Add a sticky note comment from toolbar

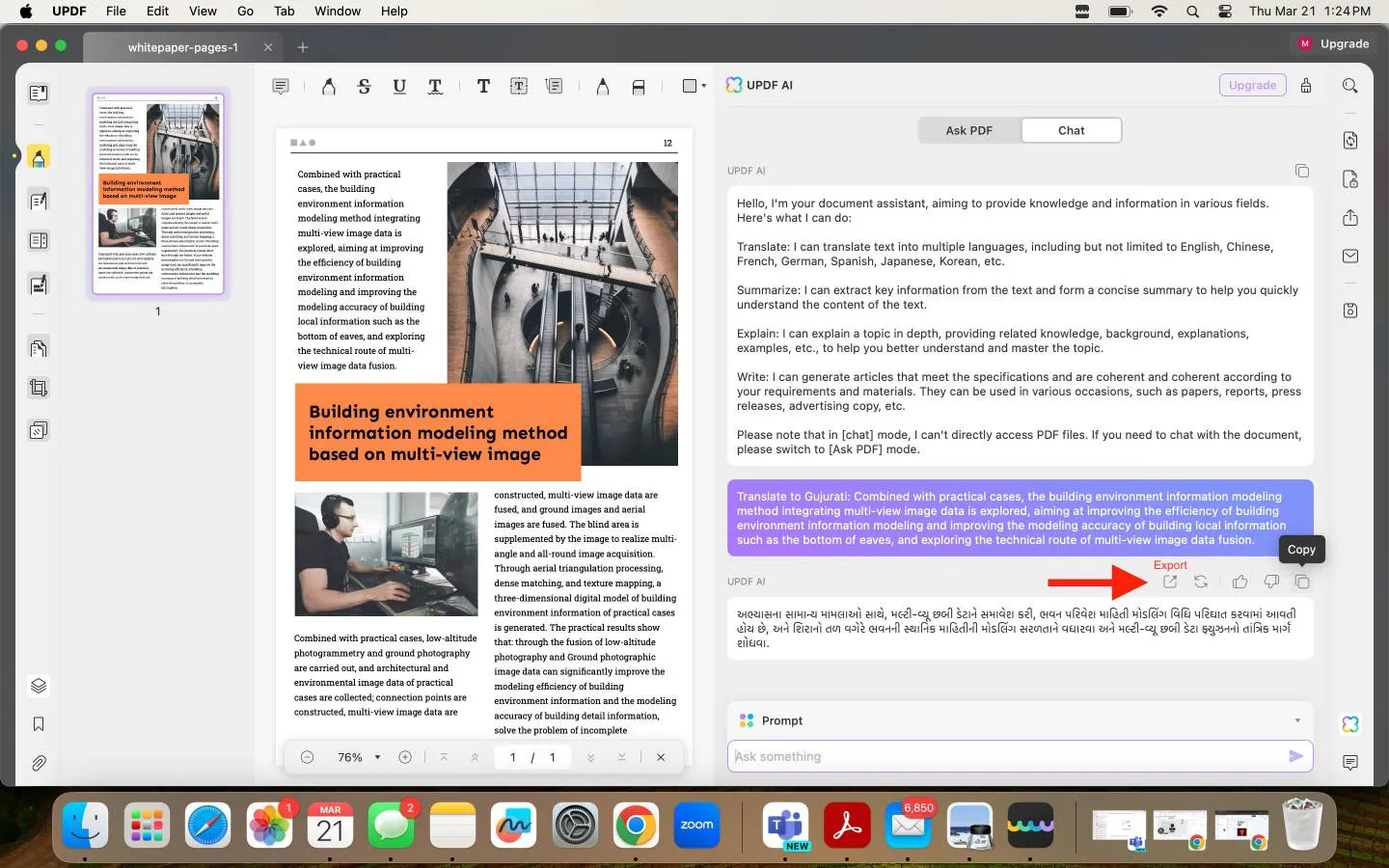coord(281,87)
